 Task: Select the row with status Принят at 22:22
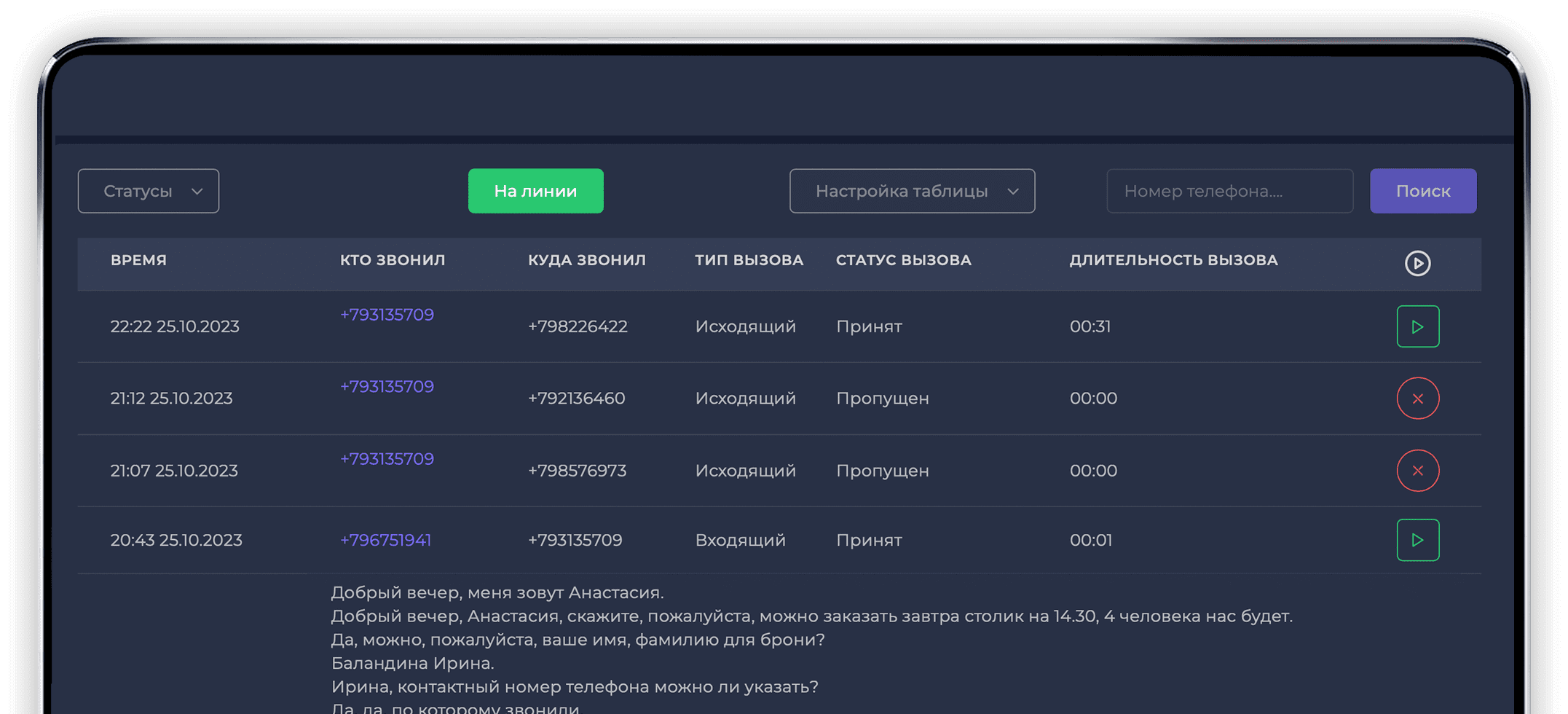coord(728,326)
